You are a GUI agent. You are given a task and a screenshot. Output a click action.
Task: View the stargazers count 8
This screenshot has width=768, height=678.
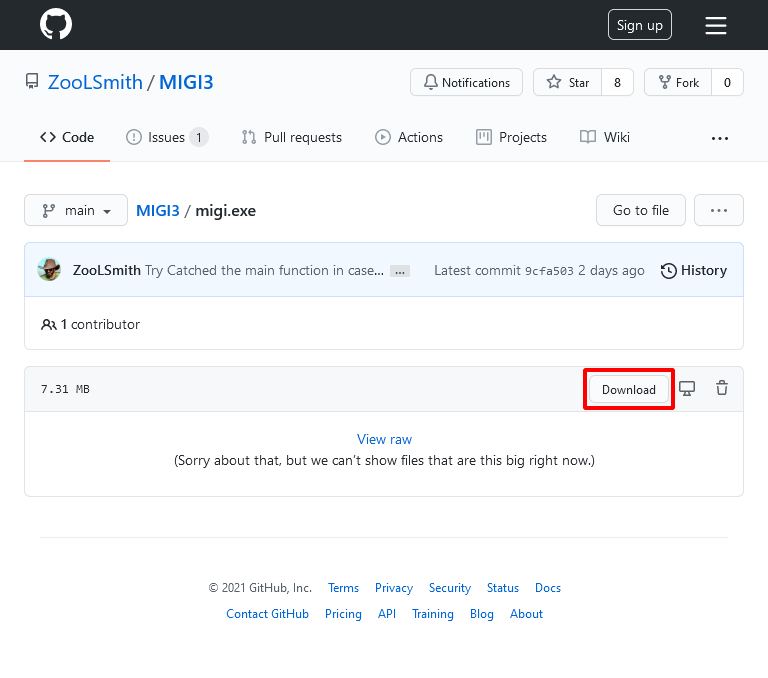(618, 82)
